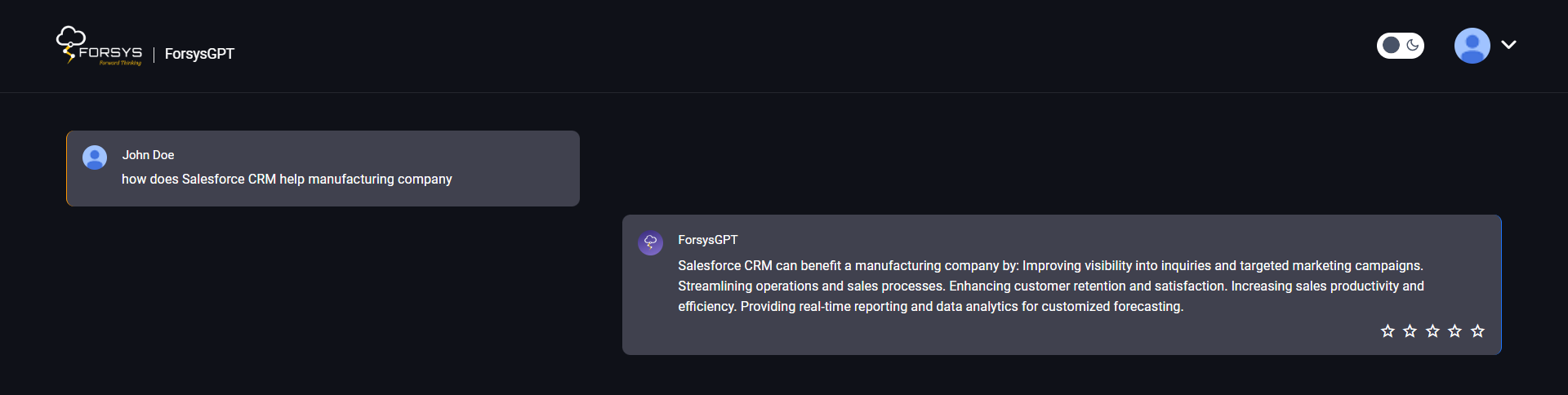Rate the response two stars
1568x395 pixels.
(1410, 331)
